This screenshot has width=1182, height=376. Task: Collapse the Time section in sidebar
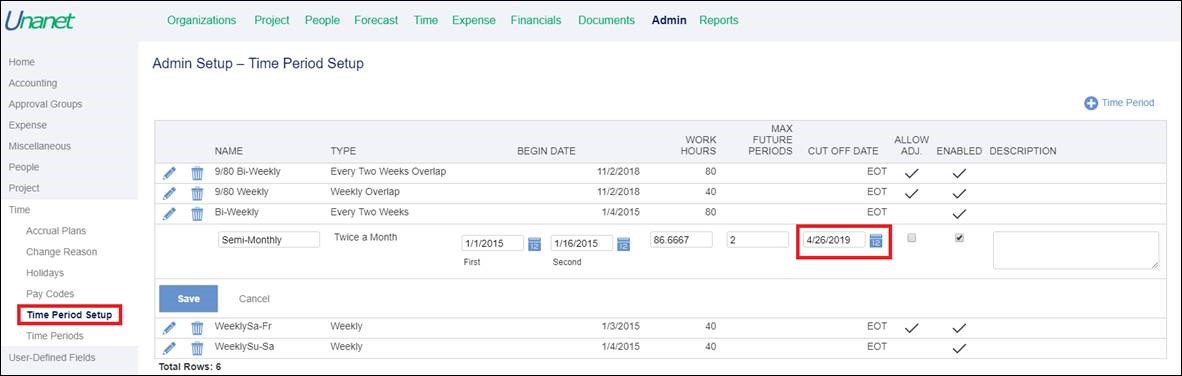(x=19, y=209)
